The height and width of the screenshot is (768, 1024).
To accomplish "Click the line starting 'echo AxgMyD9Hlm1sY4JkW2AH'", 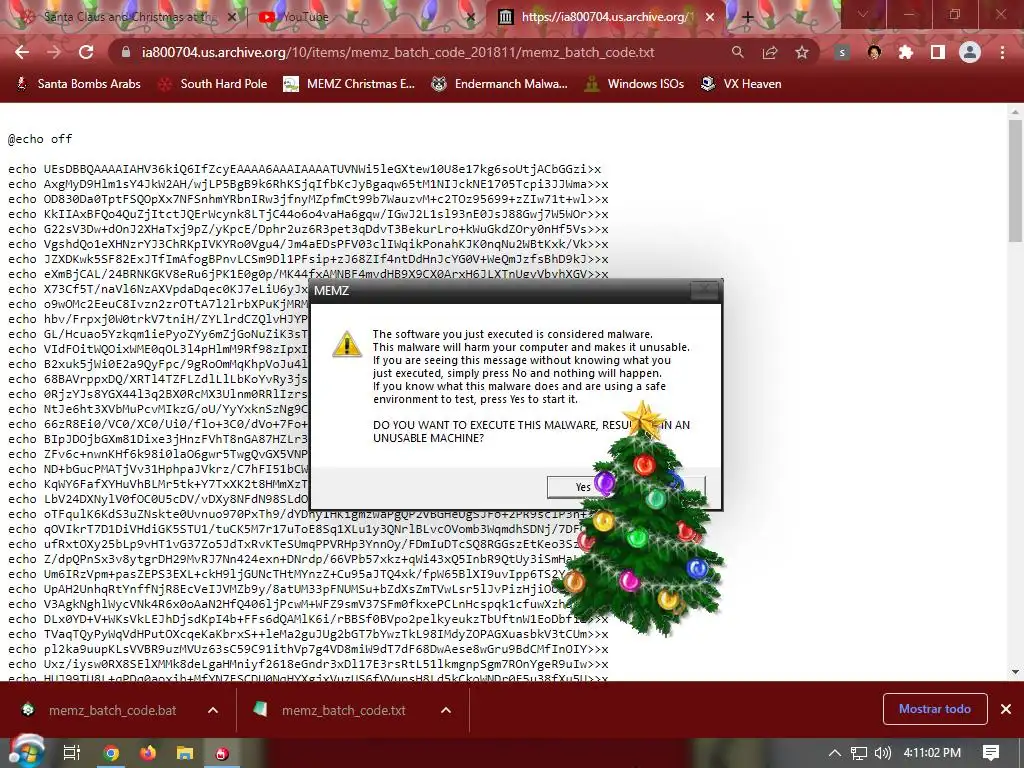I will [x=308, y=184].
